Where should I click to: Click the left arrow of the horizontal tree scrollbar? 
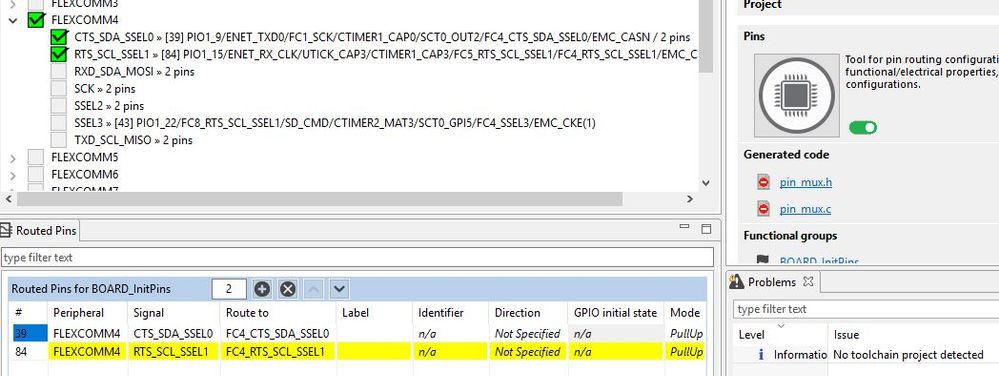tap(8, 199)
